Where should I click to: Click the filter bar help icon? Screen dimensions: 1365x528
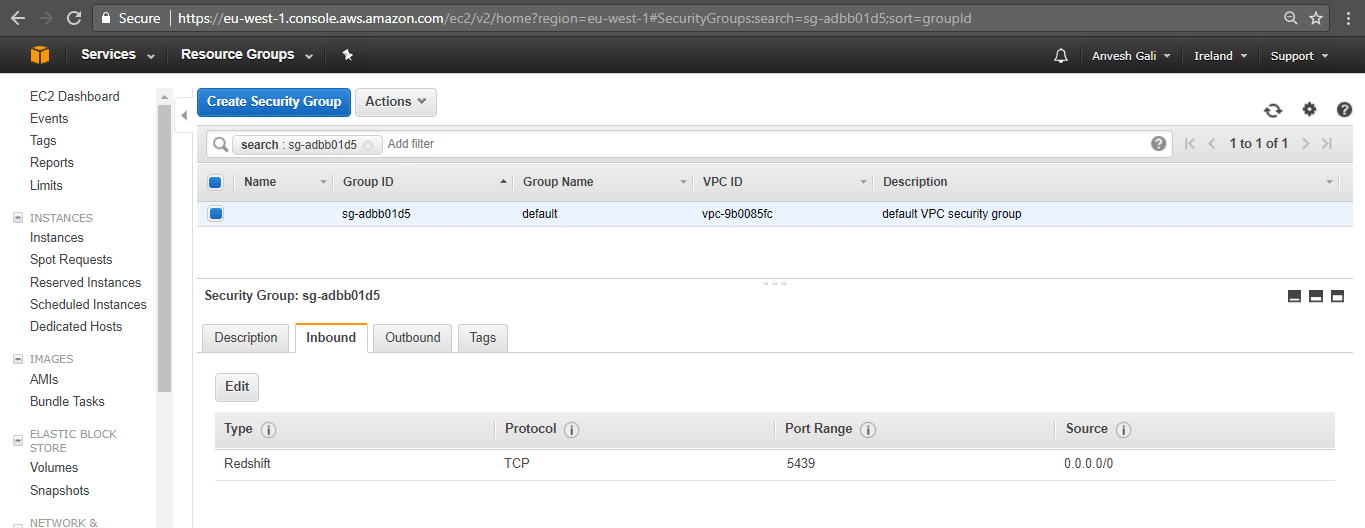click(1159, 144)
